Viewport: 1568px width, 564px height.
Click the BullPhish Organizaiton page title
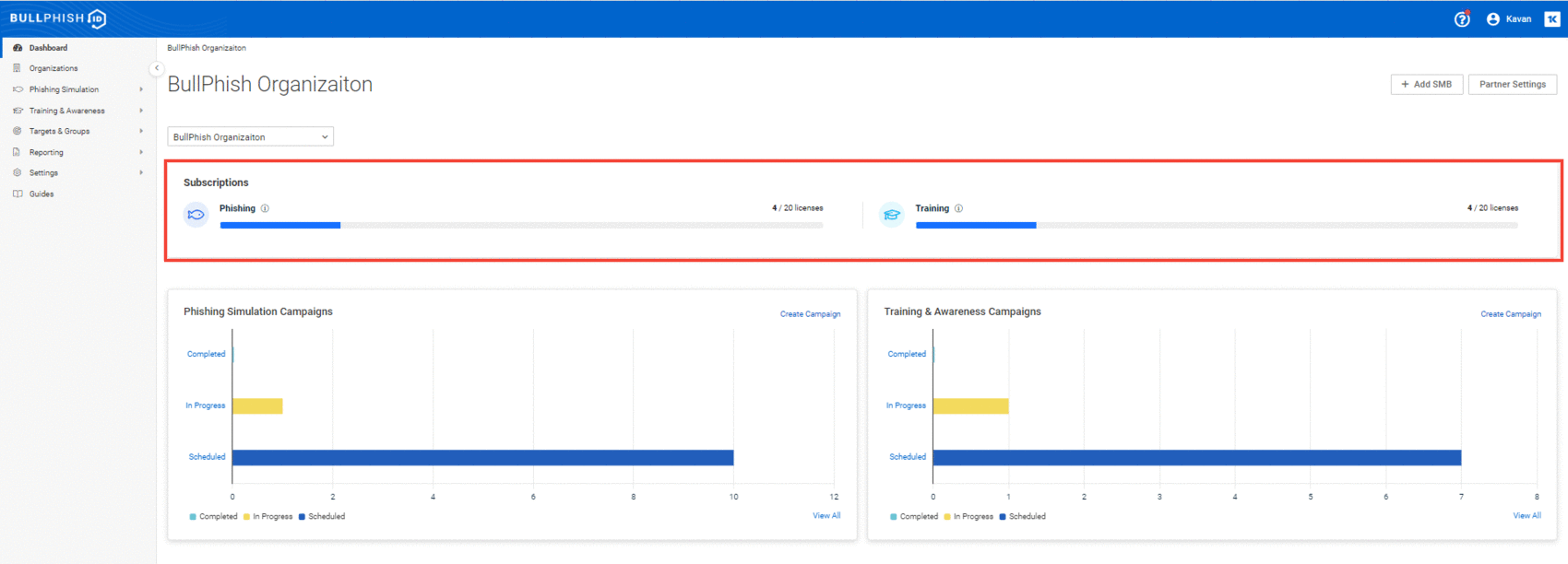click(270, 84)
